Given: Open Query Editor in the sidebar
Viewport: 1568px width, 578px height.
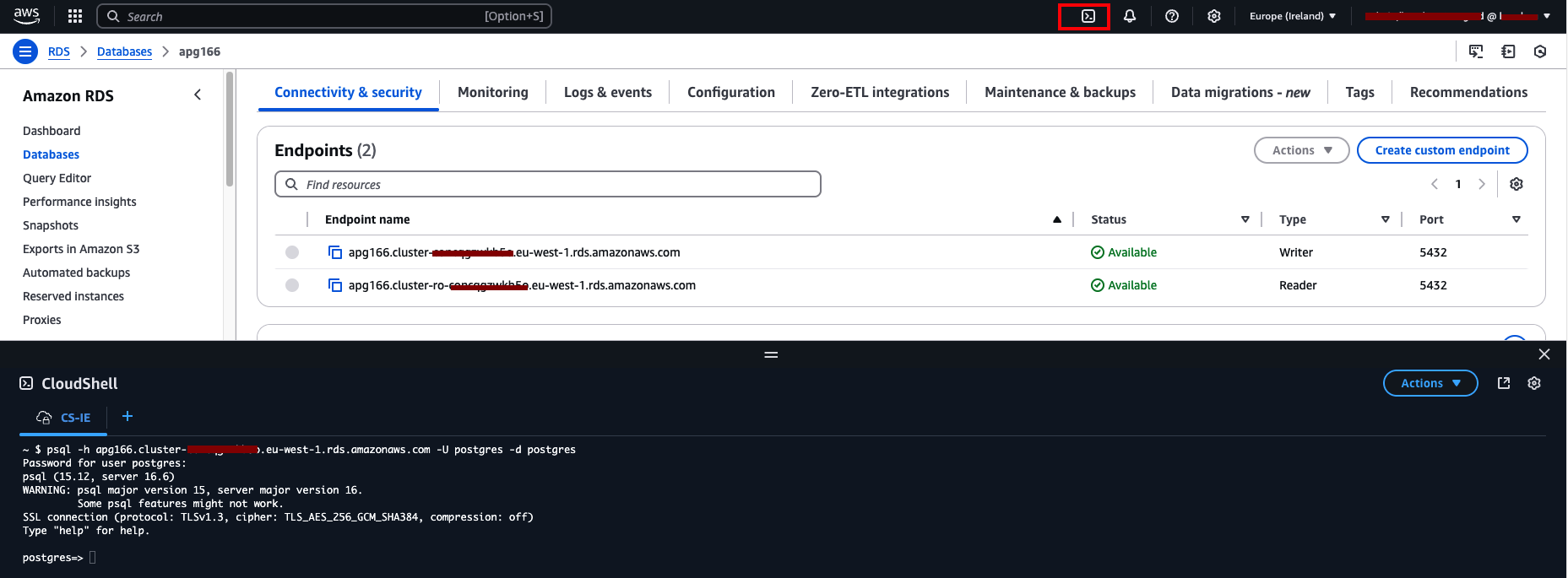Looking at the screenshot, I should click(x=57, y=178).
